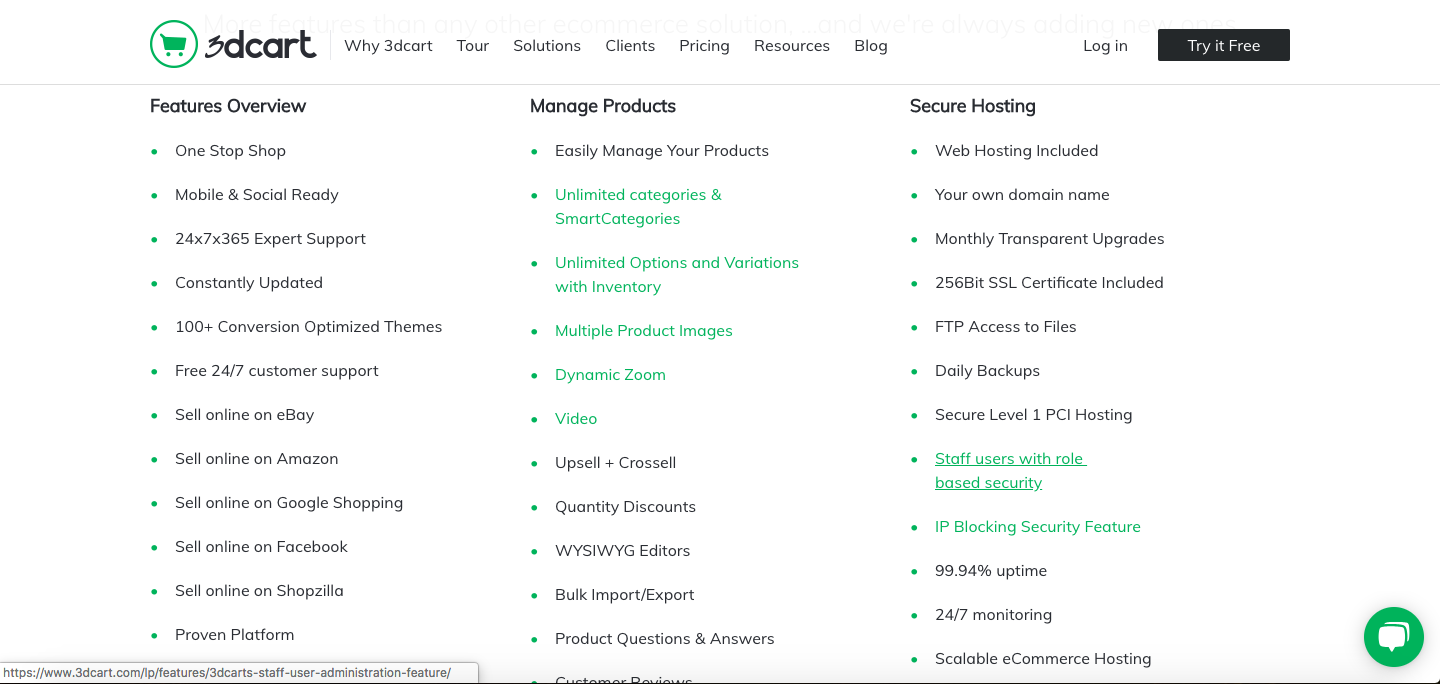Image resolution: width=1440 pixels, height=684 pixels.
Task: Click the Log in link
Action: click(x=1105, y=46)
